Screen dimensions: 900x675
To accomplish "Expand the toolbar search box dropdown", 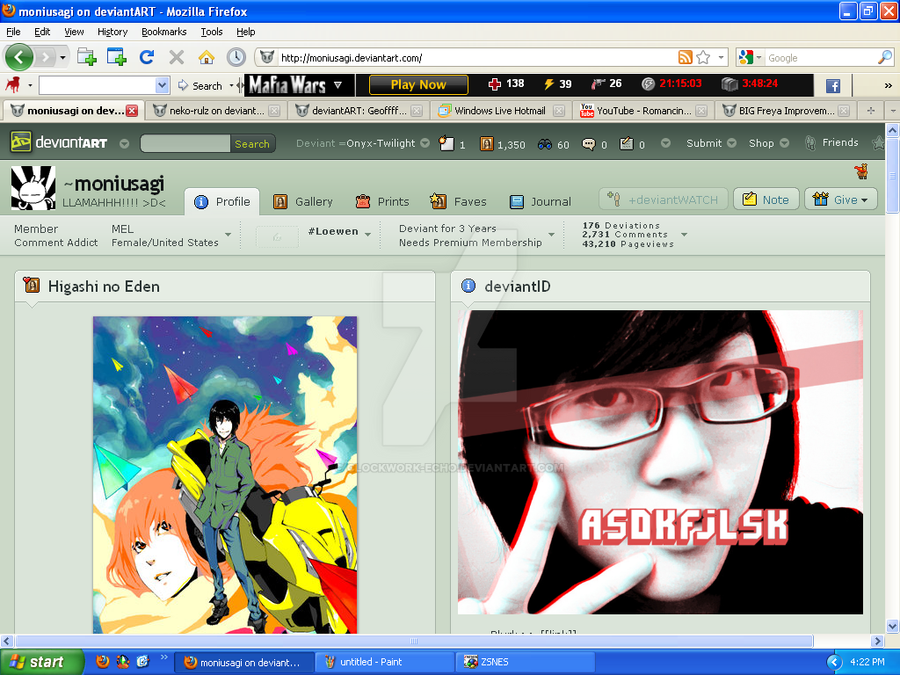I will tap(162, 86).
